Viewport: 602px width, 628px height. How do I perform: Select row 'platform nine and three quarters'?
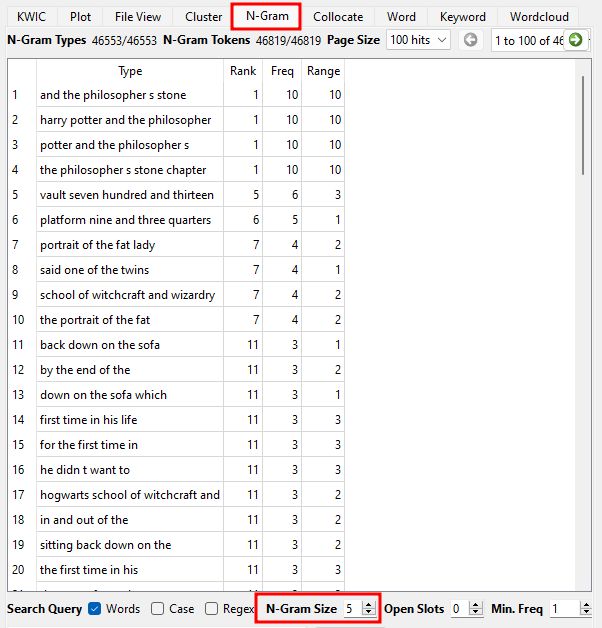tap(176, 219)
